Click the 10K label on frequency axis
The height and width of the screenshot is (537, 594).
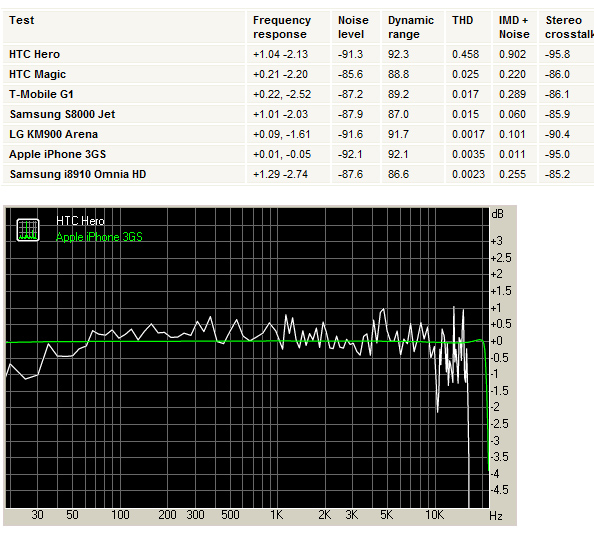point(434,515)
